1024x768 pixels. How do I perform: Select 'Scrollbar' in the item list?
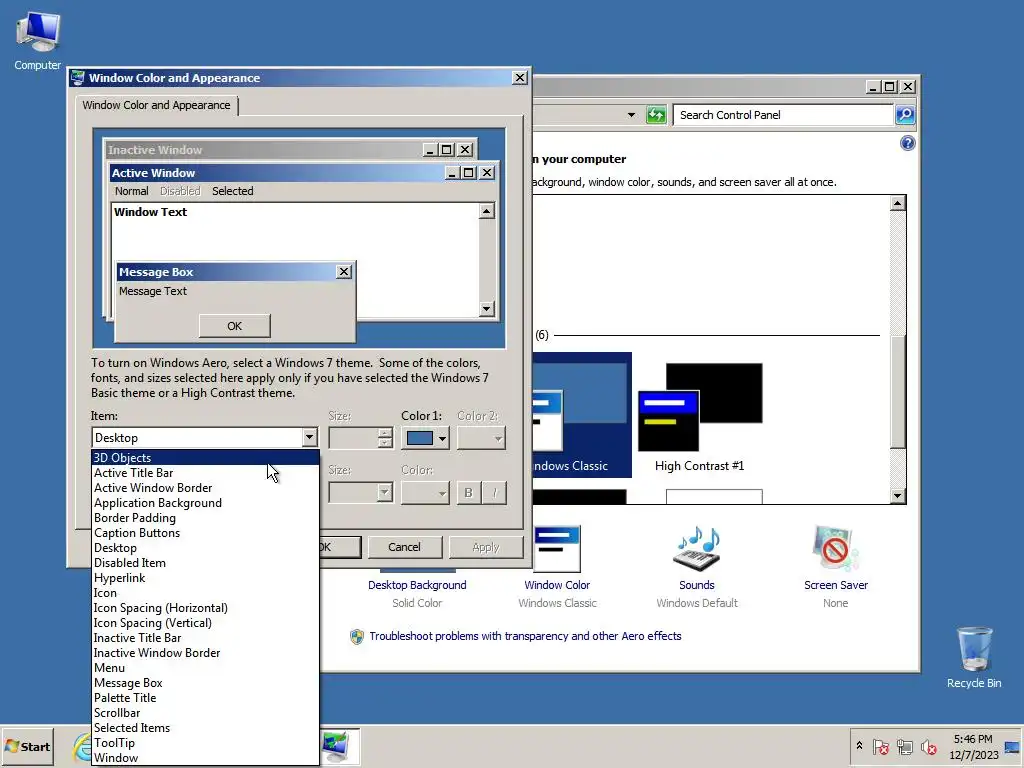(x=205, y=713)
